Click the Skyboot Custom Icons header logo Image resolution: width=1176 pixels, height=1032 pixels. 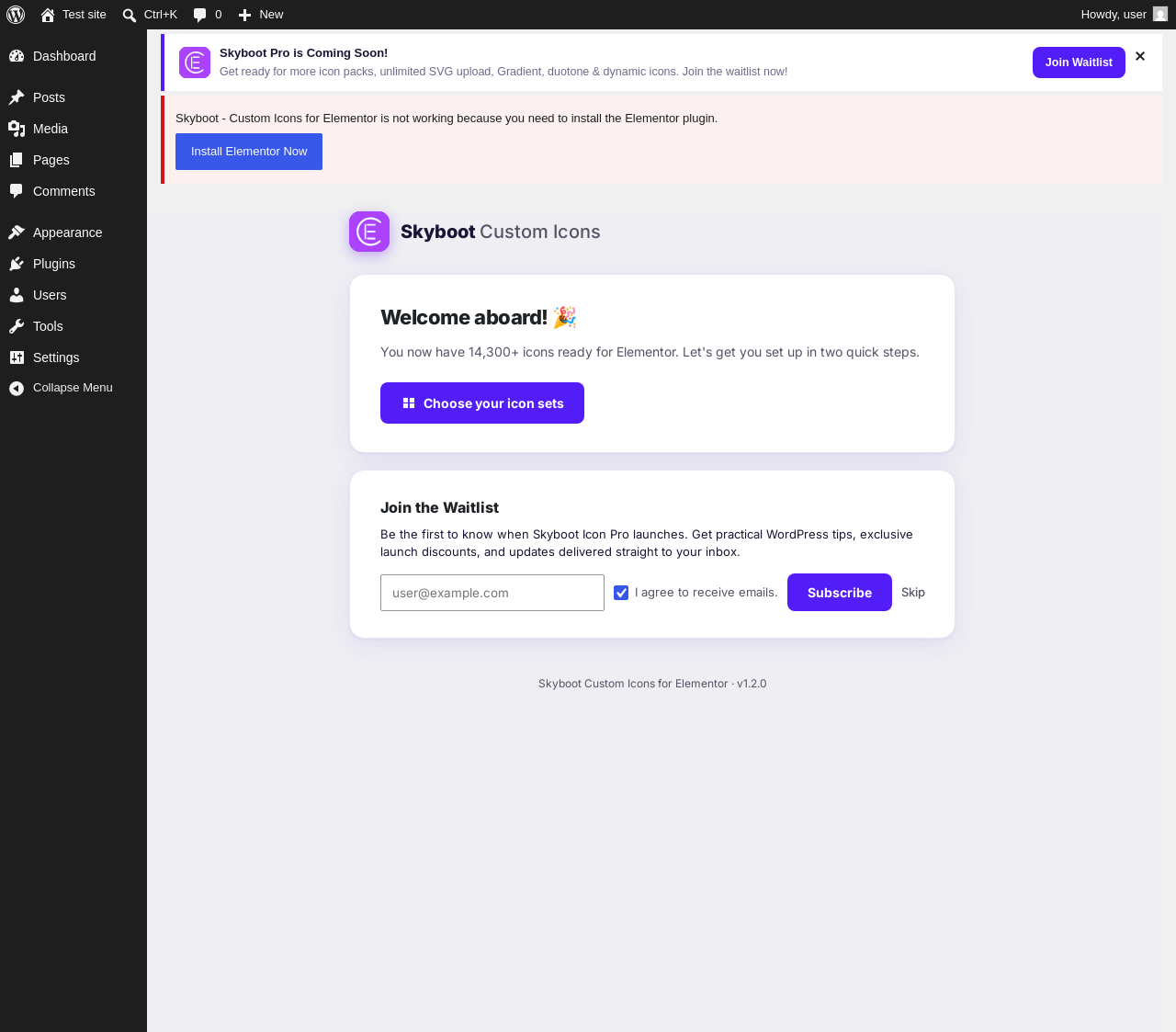(x=369, y=232)
